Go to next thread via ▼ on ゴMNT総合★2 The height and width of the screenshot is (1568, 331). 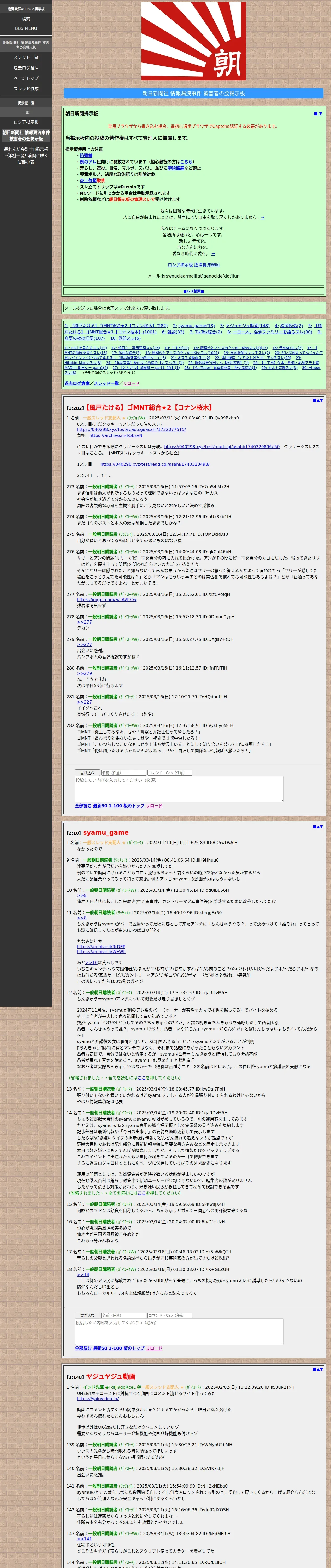(321, 400)
